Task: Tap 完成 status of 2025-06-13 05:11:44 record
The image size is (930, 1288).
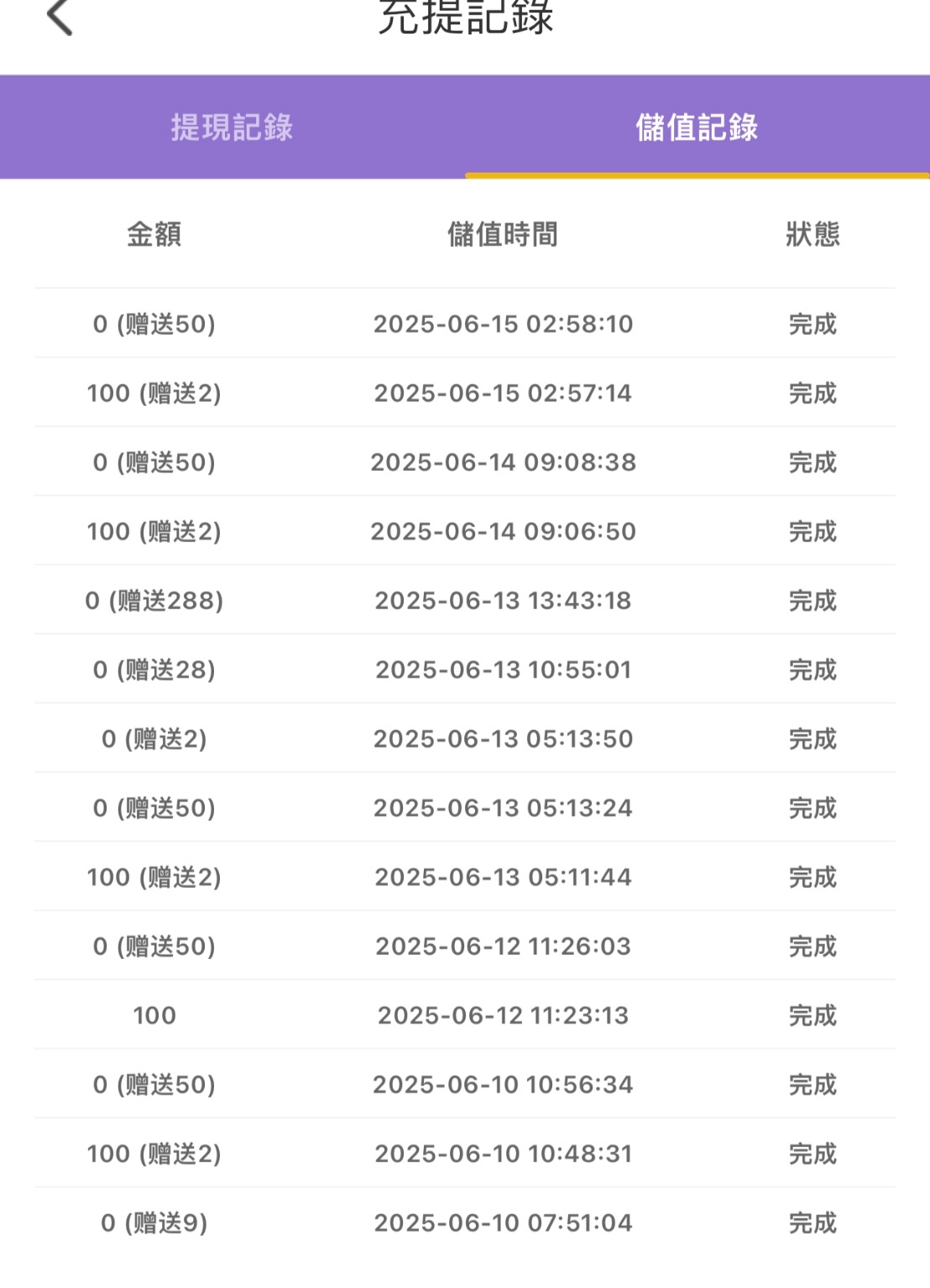Action: click(812, 877)
